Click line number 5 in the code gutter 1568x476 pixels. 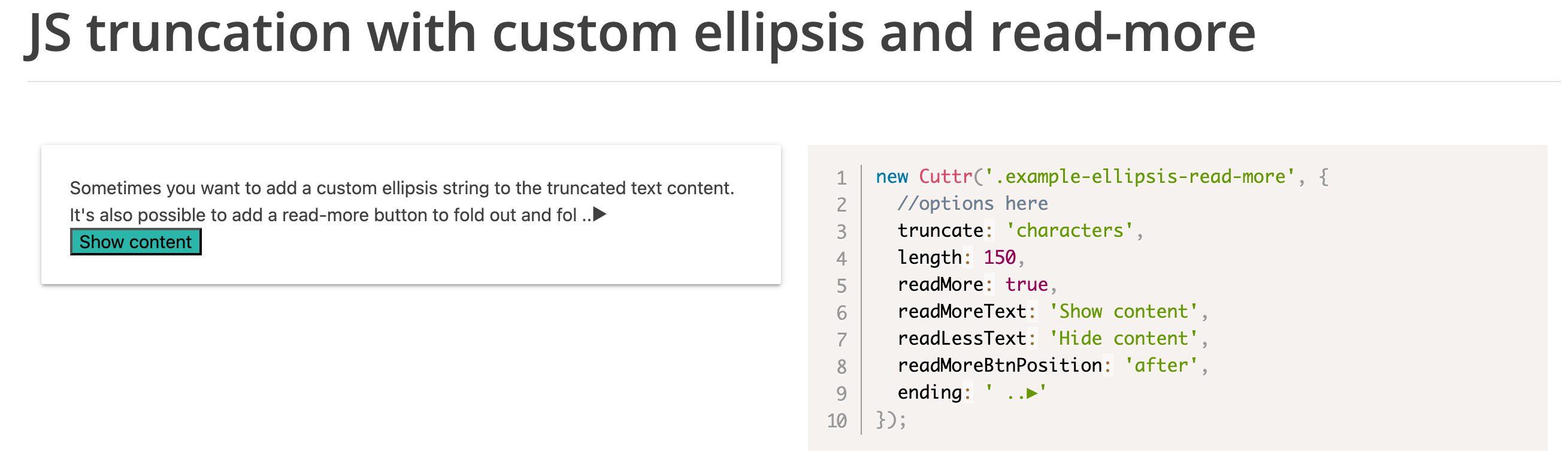point(841,285)
